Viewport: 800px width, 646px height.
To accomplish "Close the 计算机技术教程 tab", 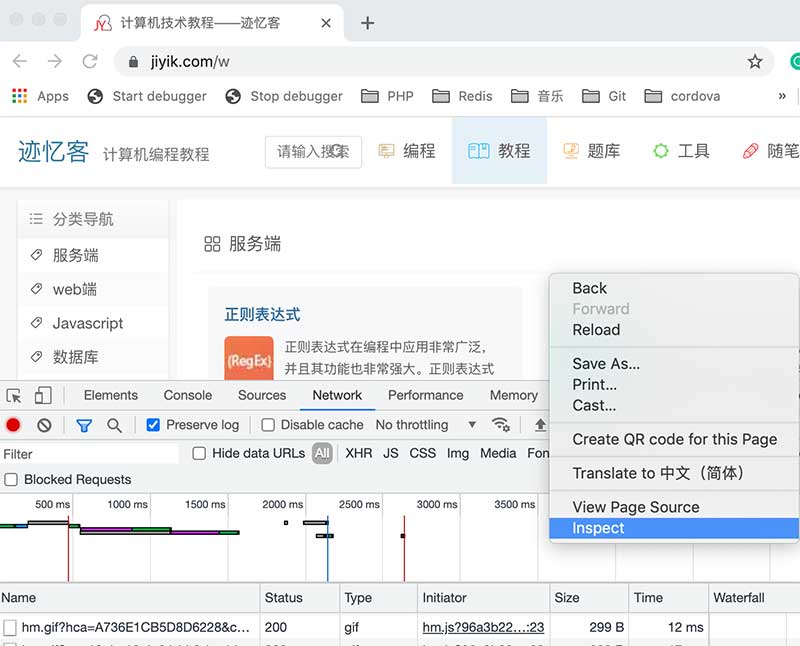I will pyautogui.click(x=326, y=23).
